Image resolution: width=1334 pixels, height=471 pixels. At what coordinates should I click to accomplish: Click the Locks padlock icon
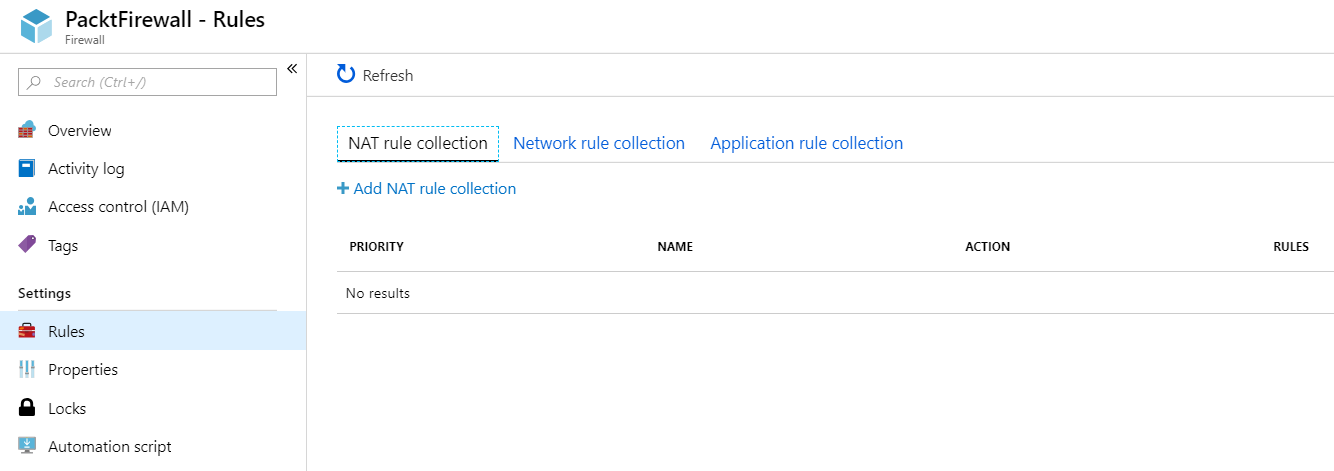tap(27, 408)
